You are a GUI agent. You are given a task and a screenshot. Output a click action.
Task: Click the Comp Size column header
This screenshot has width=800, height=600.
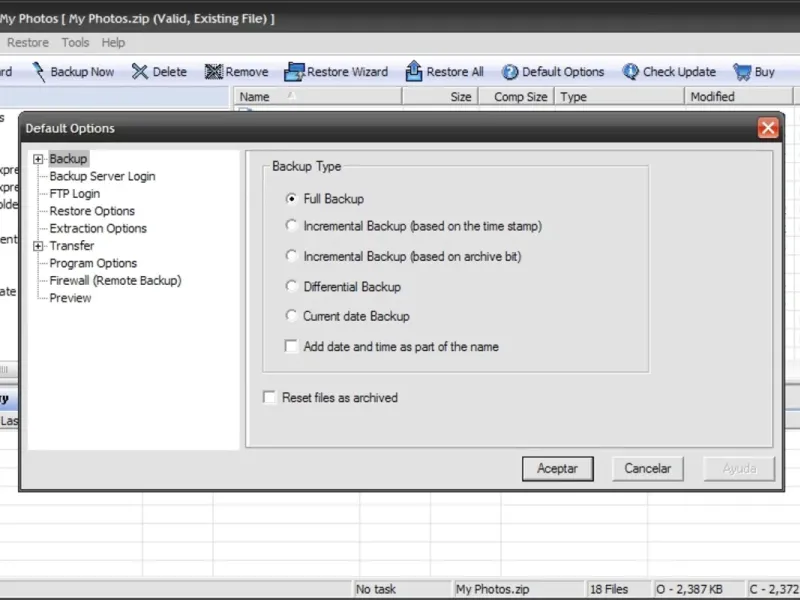tap(516, 96)
